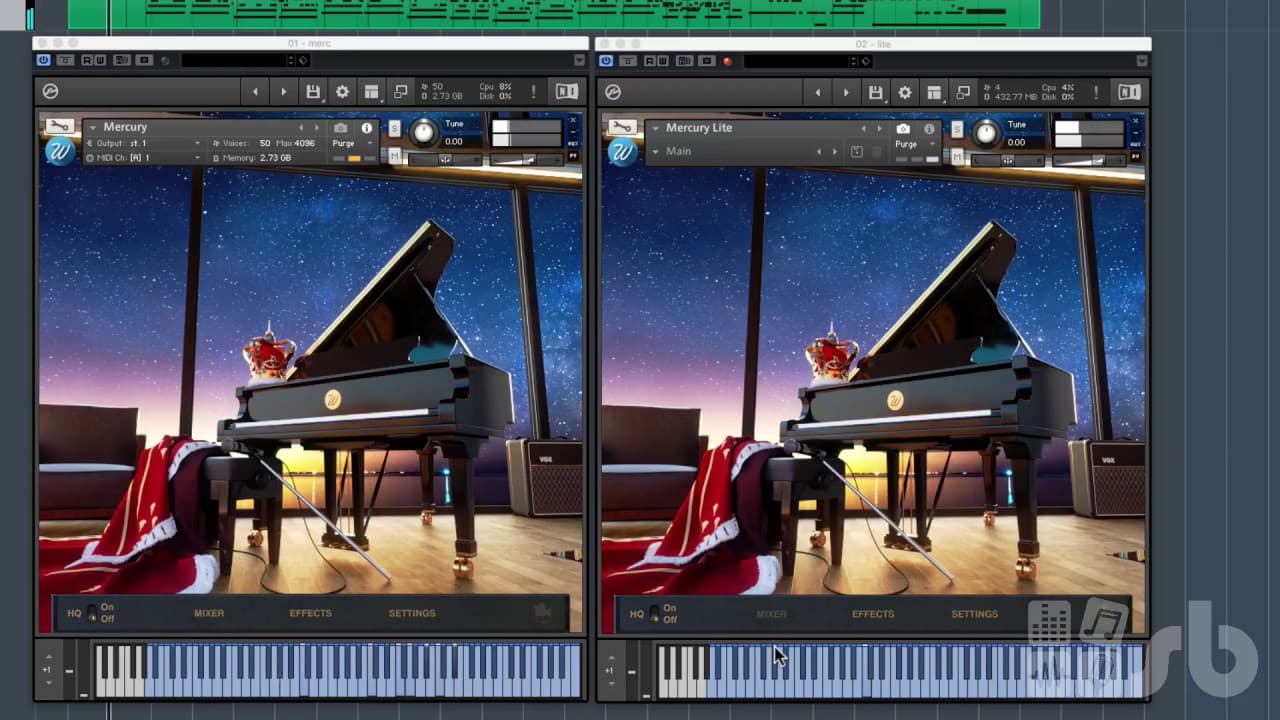
Task: Toggle the HQ On/Off switch in Mercury Lite
Action: coord(654,614)
